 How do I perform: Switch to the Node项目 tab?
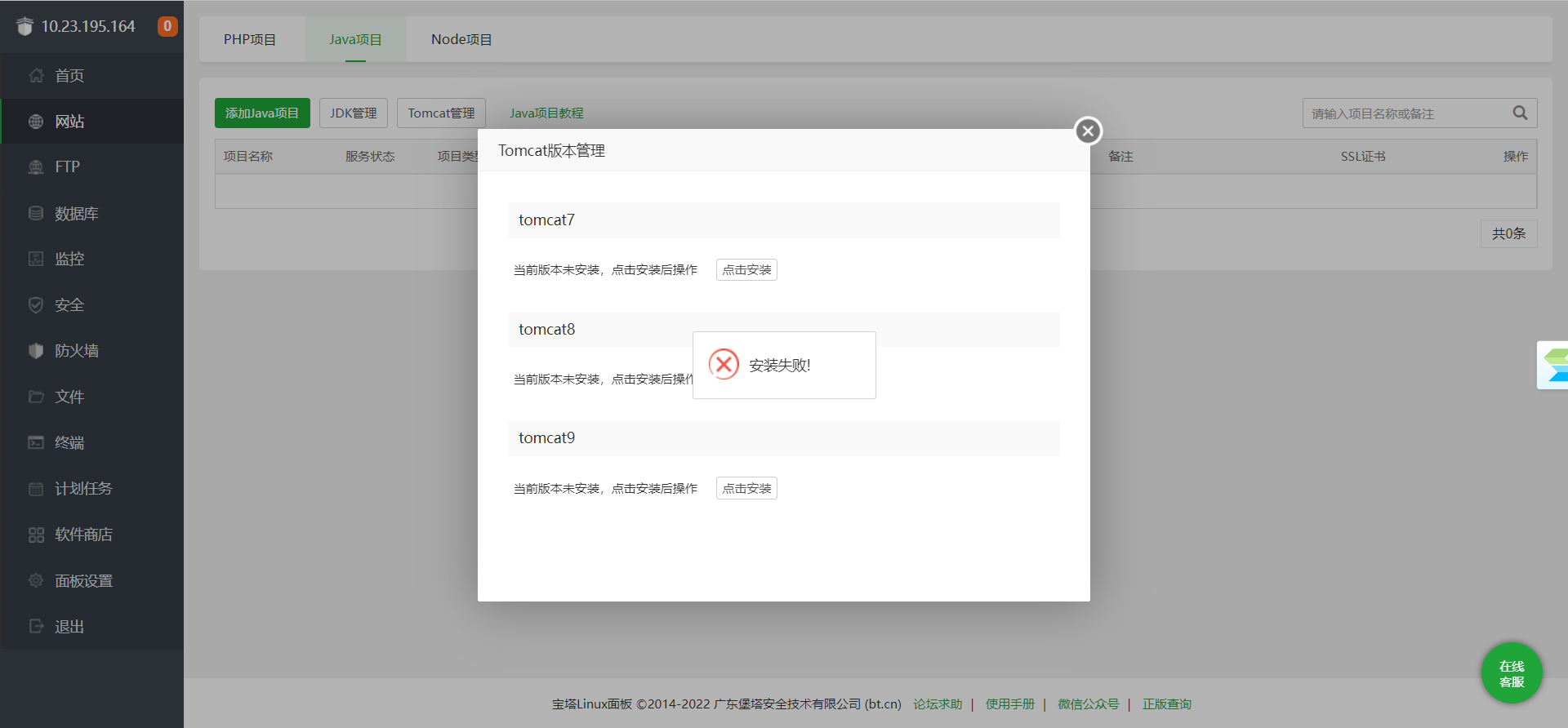point(461,39)
